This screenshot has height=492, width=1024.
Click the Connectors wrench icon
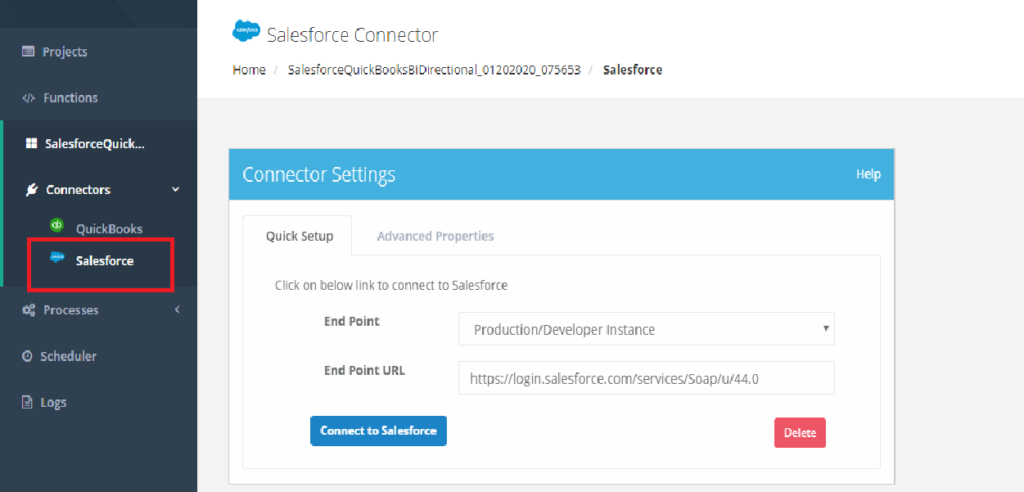pos(32,190)
